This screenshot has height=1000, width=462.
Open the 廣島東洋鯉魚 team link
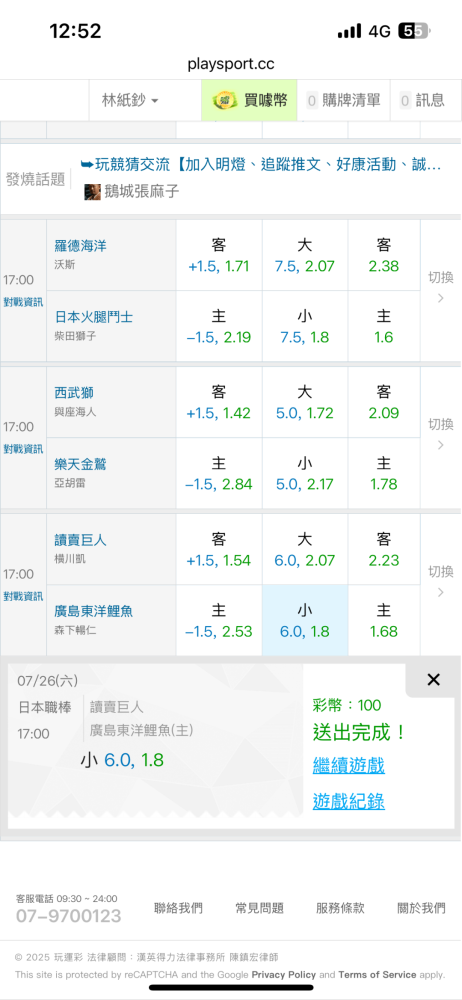pos(94,612)
